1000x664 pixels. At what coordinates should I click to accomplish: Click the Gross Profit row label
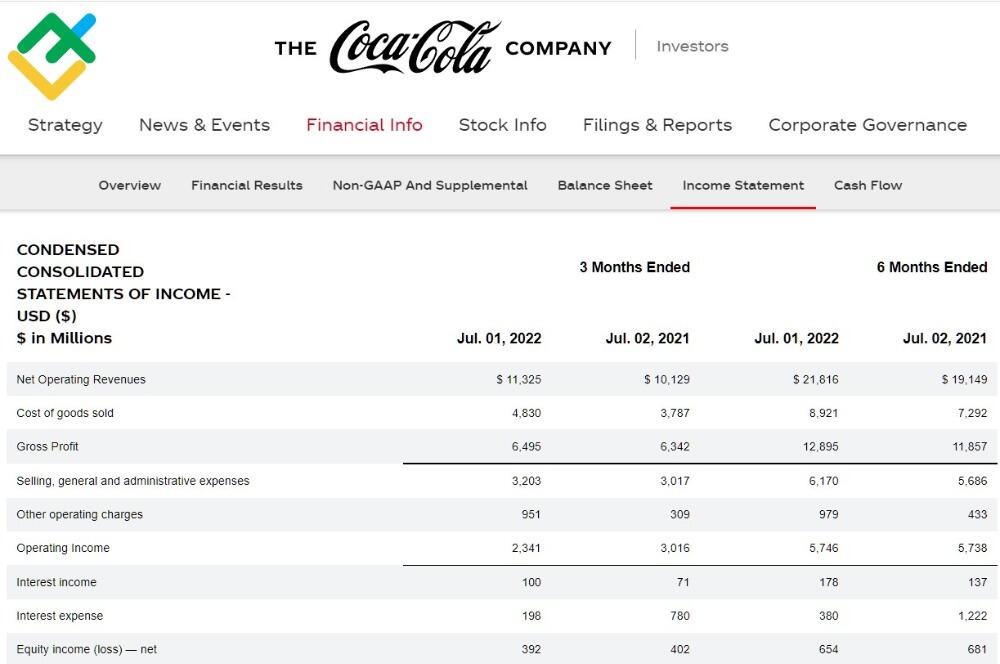click(48, 446)
